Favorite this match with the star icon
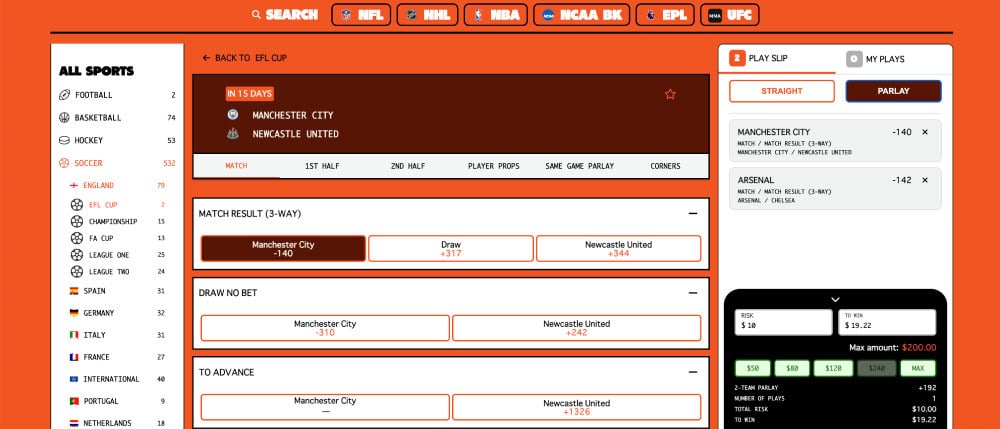1000x429 pixels. (670, 94)
